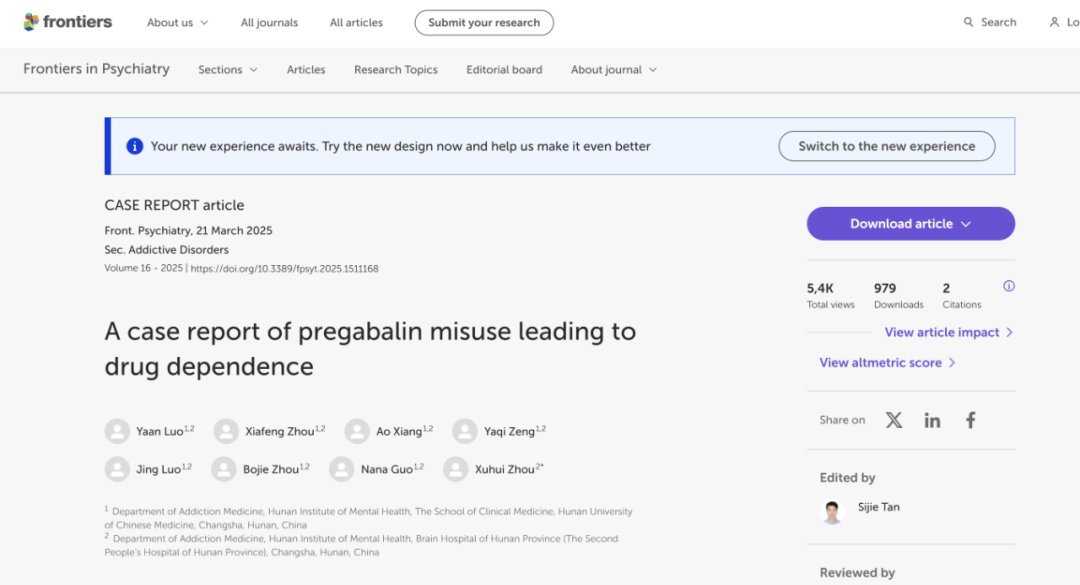Screen dimensions: 1080x585
Task: Click the blue banner info icon
Action: (134, 146)
